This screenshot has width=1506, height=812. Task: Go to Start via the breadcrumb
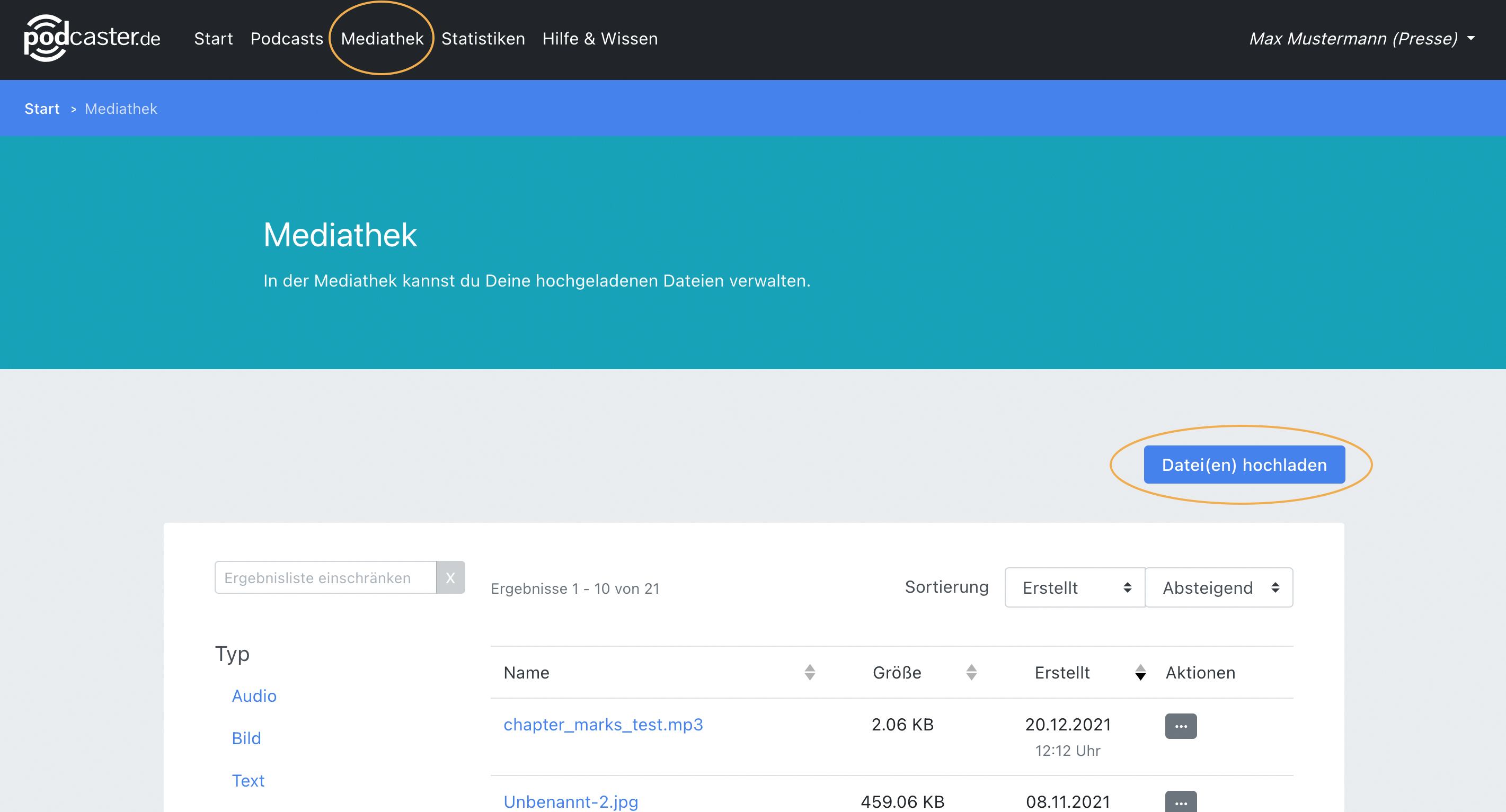(42, 109)
